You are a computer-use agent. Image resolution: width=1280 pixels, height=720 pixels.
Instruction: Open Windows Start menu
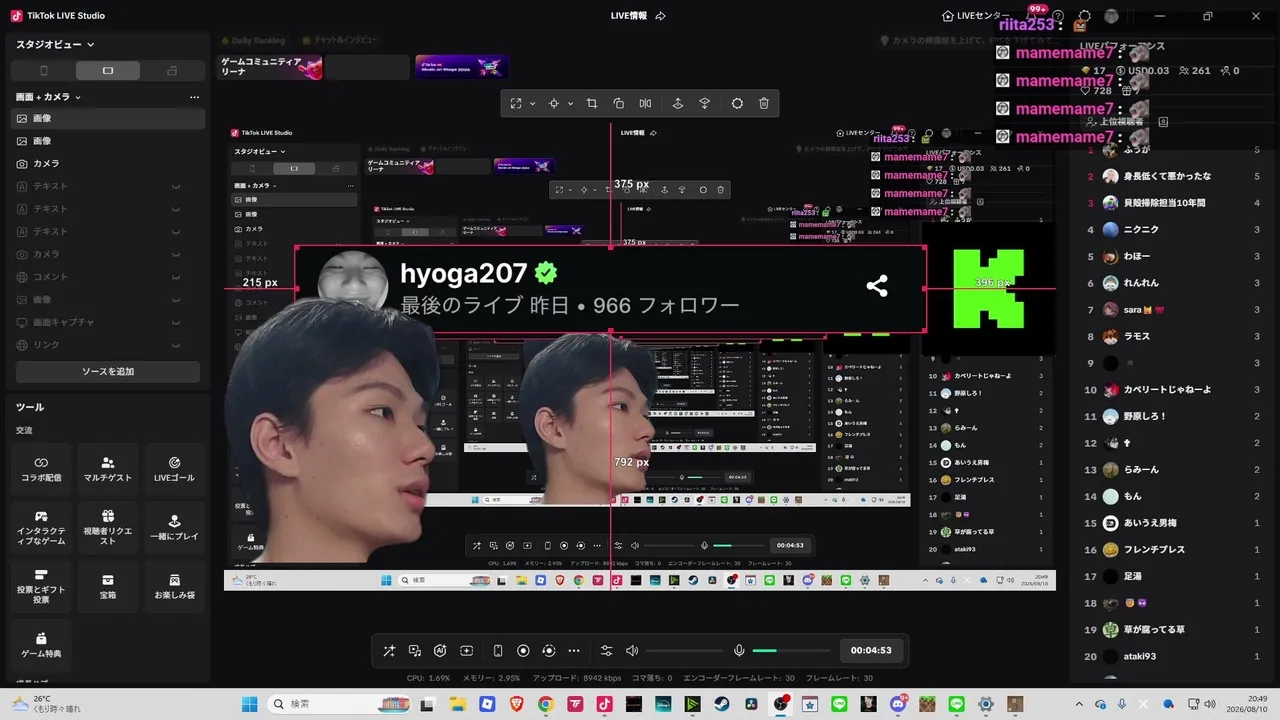(x=249, y=704)
